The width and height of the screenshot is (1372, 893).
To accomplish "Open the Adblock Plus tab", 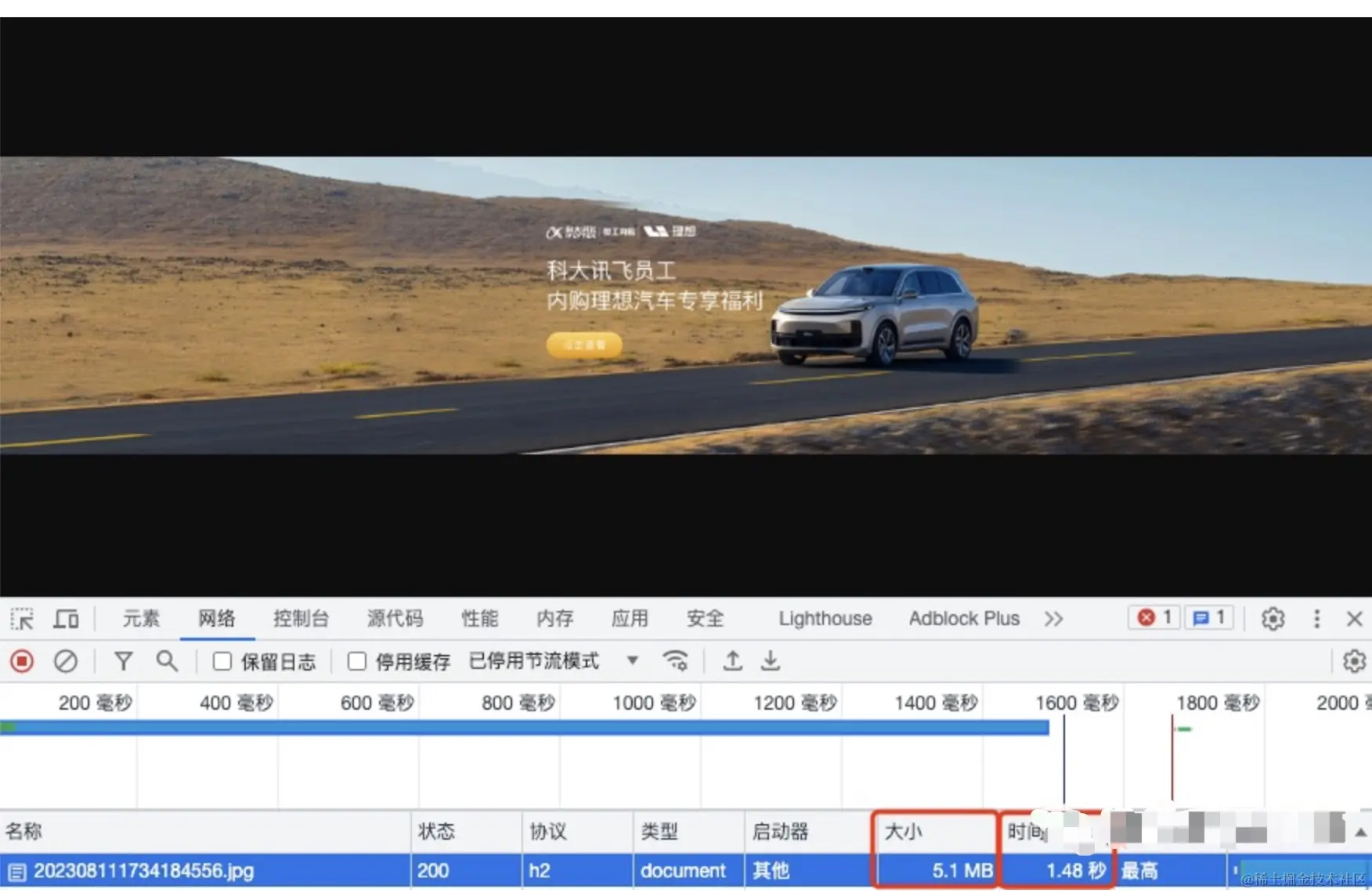I will coord(964,619).
